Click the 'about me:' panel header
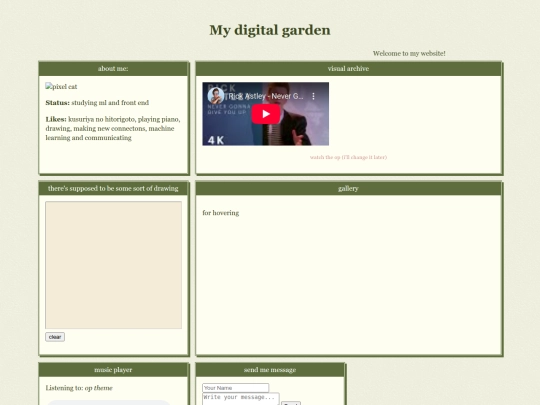 click(113, 69)
